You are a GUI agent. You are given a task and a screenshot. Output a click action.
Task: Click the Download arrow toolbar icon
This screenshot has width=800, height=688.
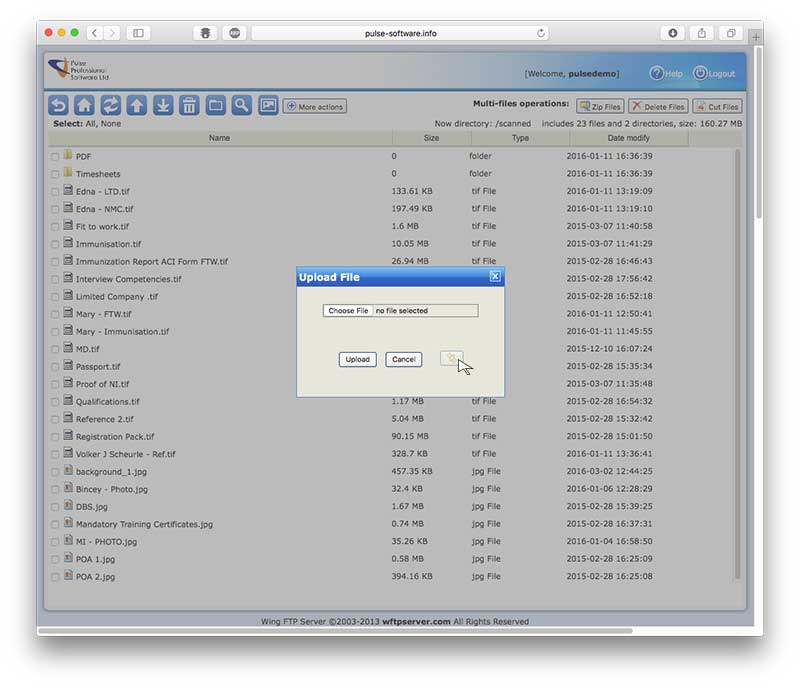pos(162,105)
